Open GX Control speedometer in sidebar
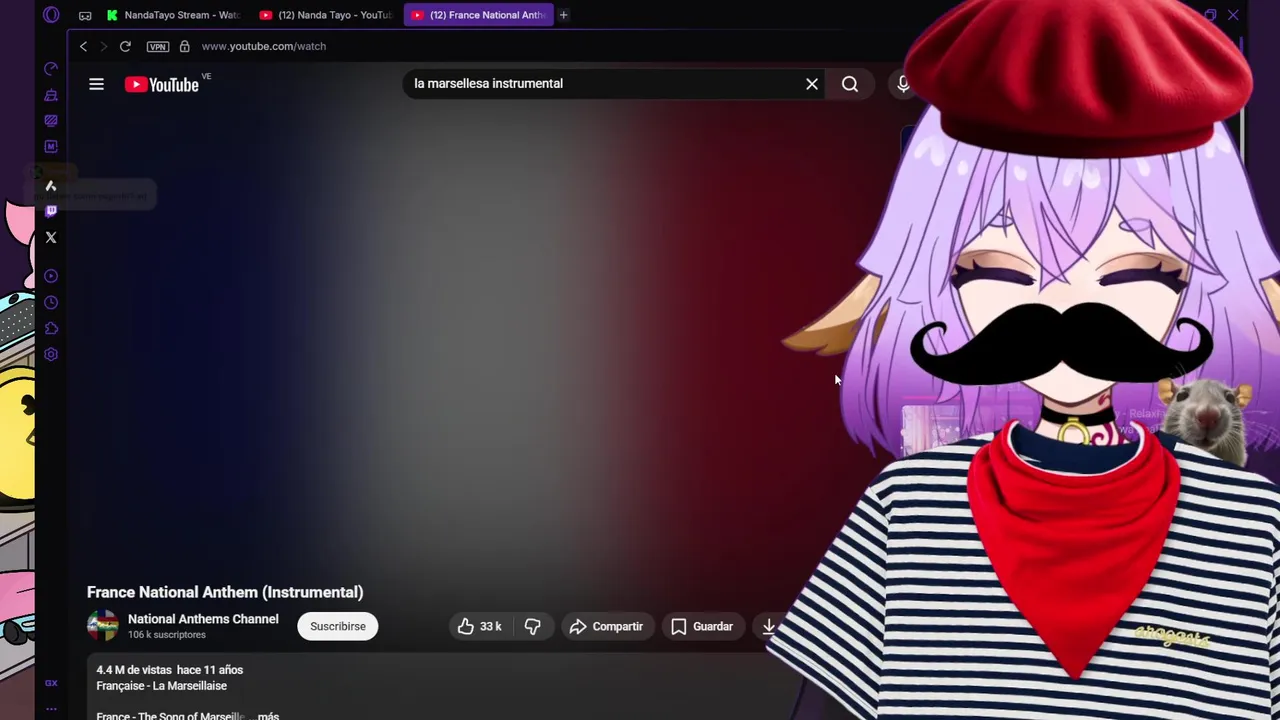This screenshot has height=720, width=1280. point(51,69)
